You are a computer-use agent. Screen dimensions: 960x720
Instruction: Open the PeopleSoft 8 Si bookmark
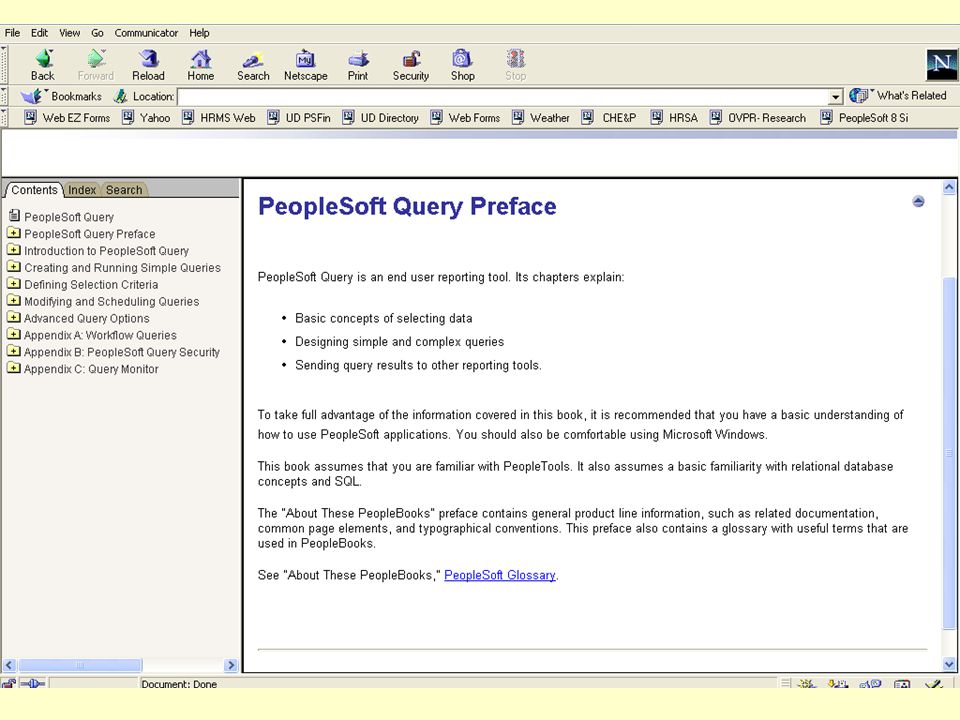tap(864, 118)
